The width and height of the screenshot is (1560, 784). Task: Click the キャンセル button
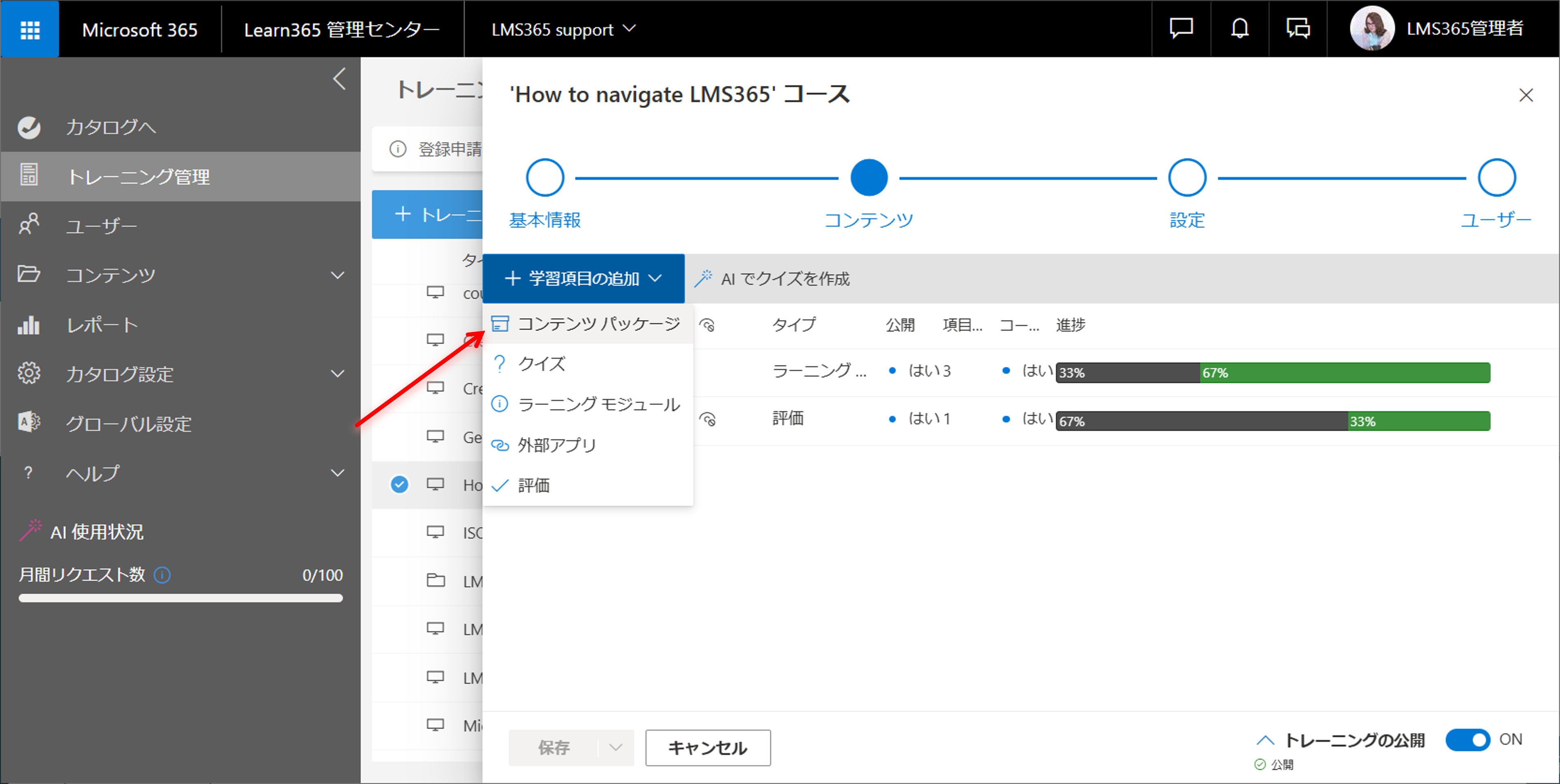pos(708,748)
